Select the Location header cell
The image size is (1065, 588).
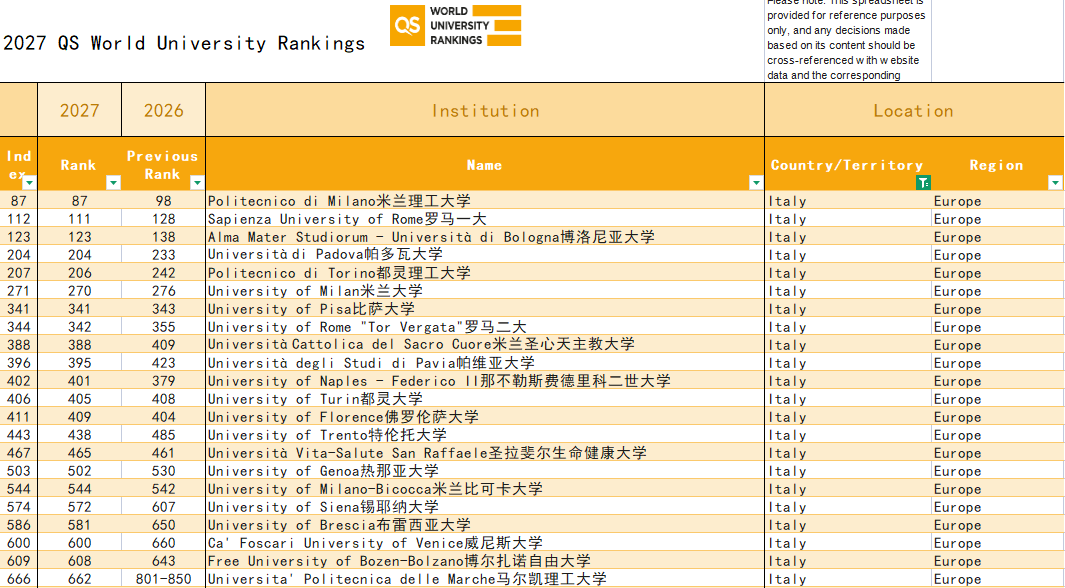tap(914, 110)
